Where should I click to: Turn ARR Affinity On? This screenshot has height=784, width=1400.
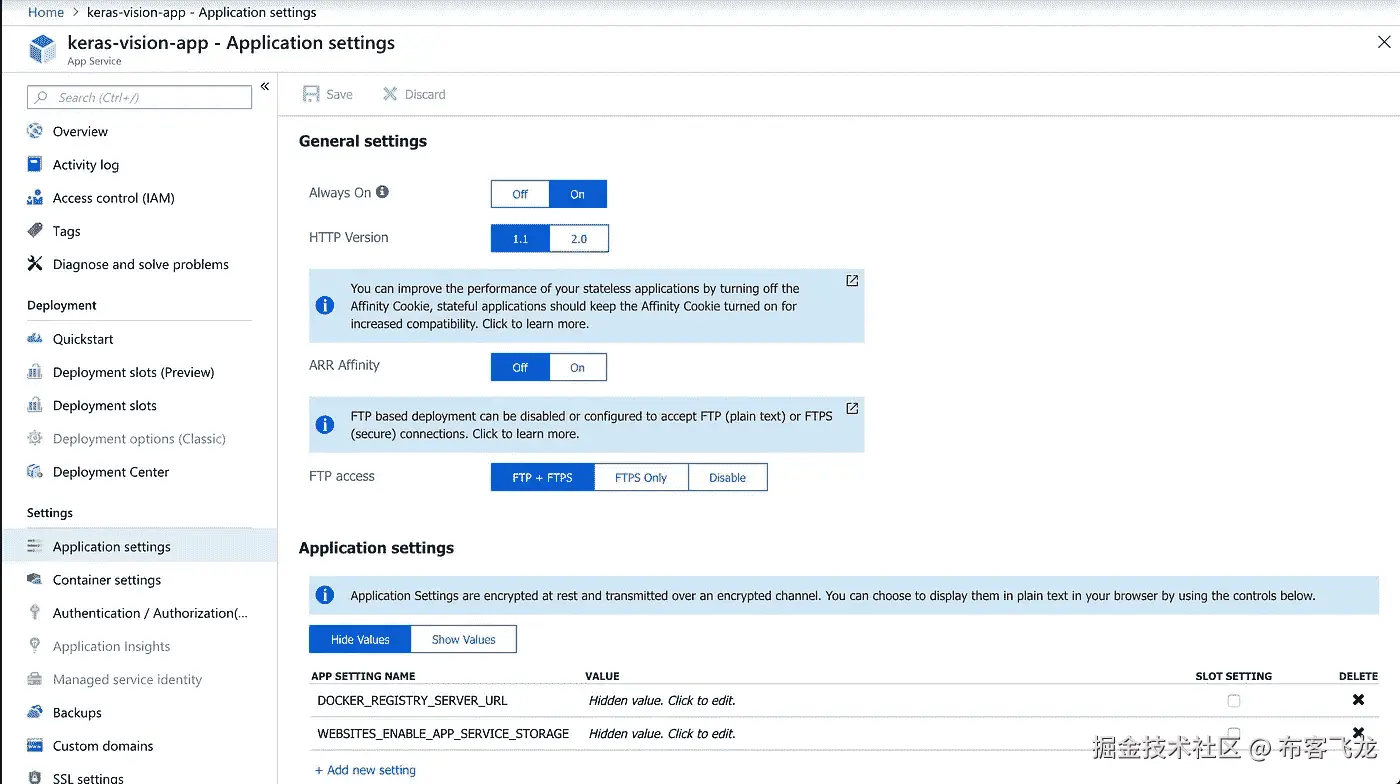[x=577, y=367]
